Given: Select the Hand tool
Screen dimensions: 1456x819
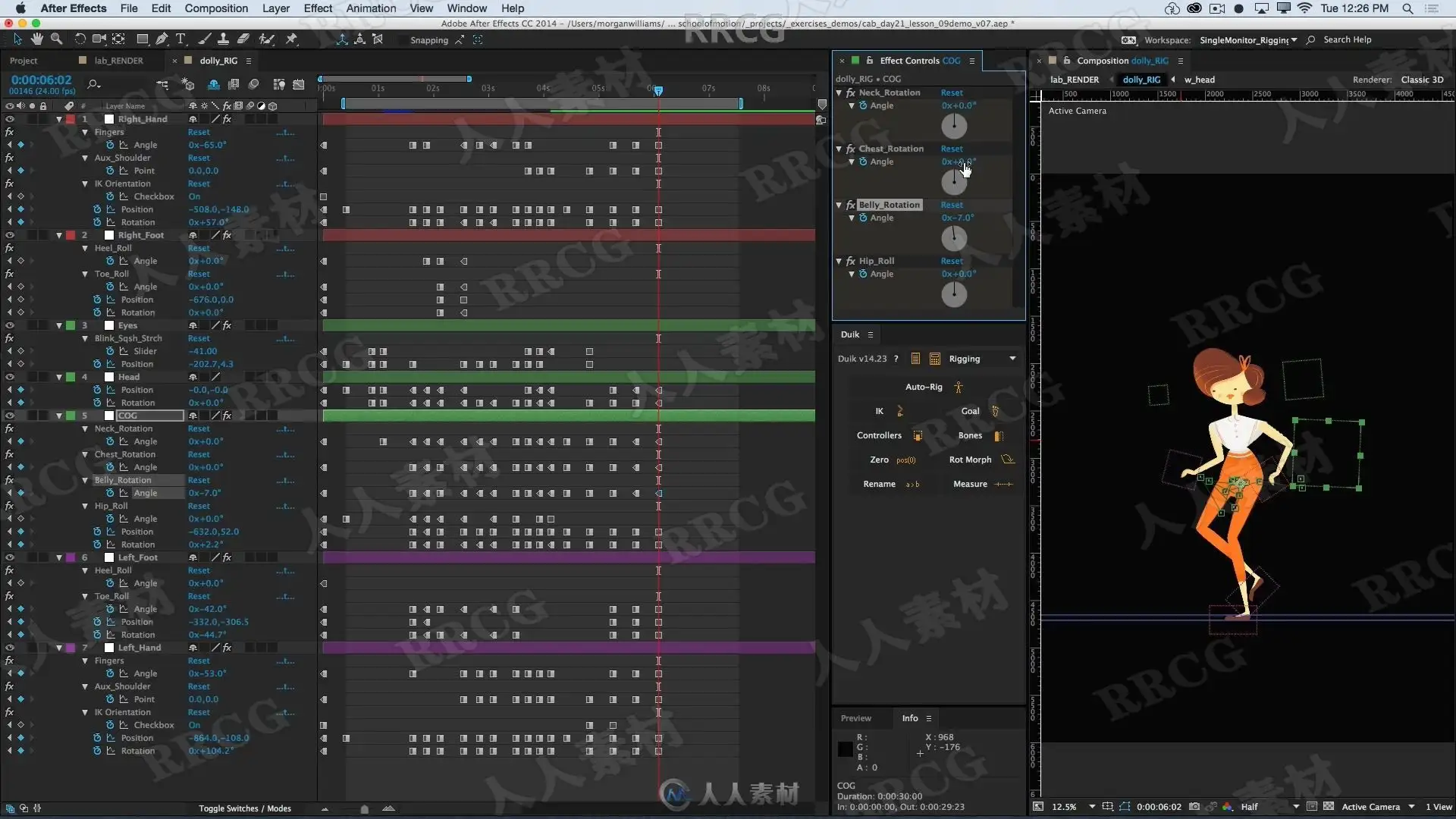Looking at the screenshot, I should click(36, 39).
